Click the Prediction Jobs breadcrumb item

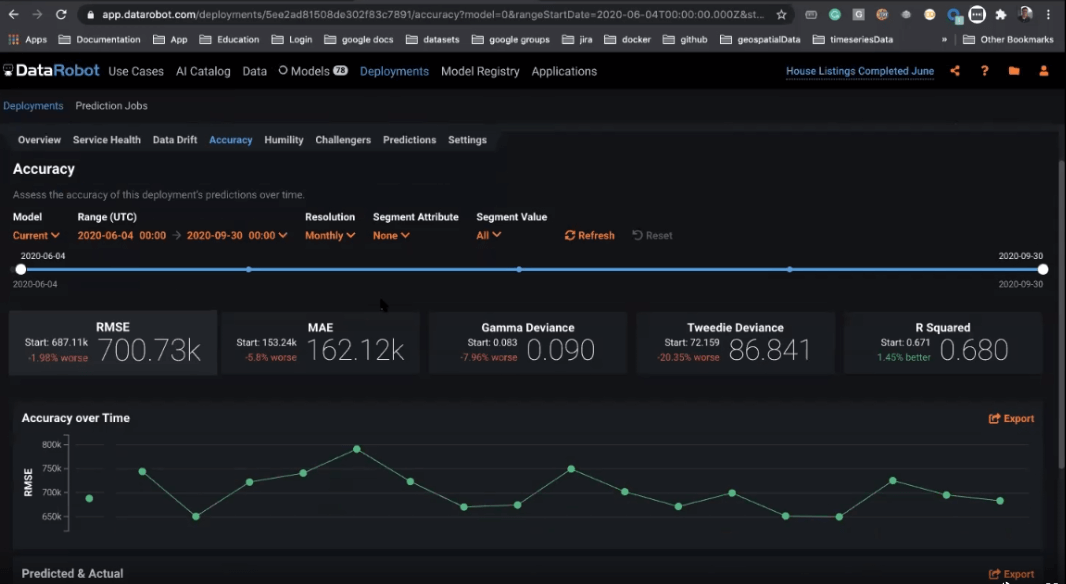click(111, 105)
